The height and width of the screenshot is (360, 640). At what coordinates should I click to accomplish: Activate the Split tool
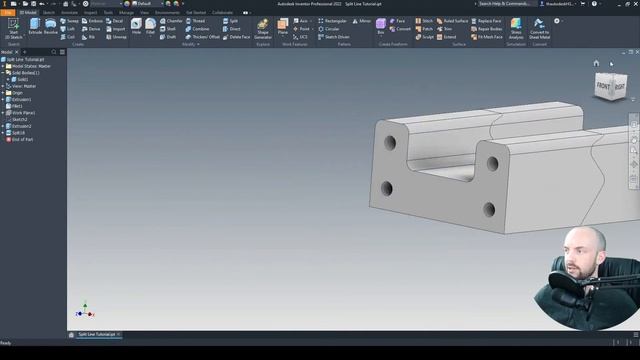tap(230, 21)
